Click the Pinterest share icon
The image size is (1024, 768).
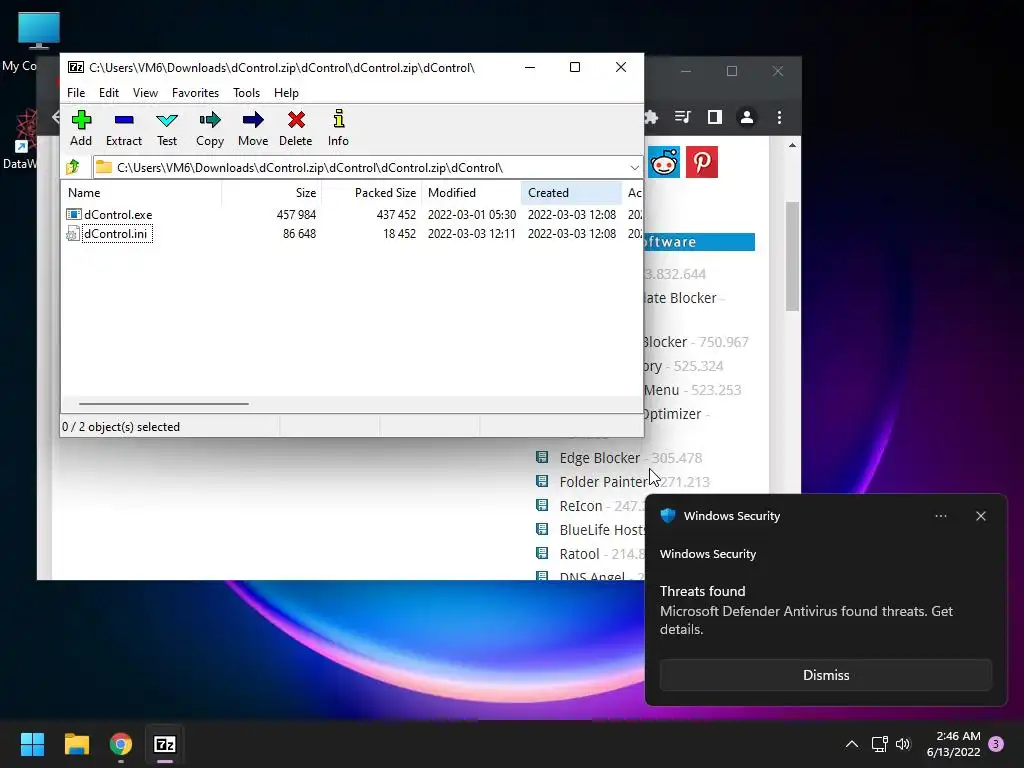(x=702, y=162)
